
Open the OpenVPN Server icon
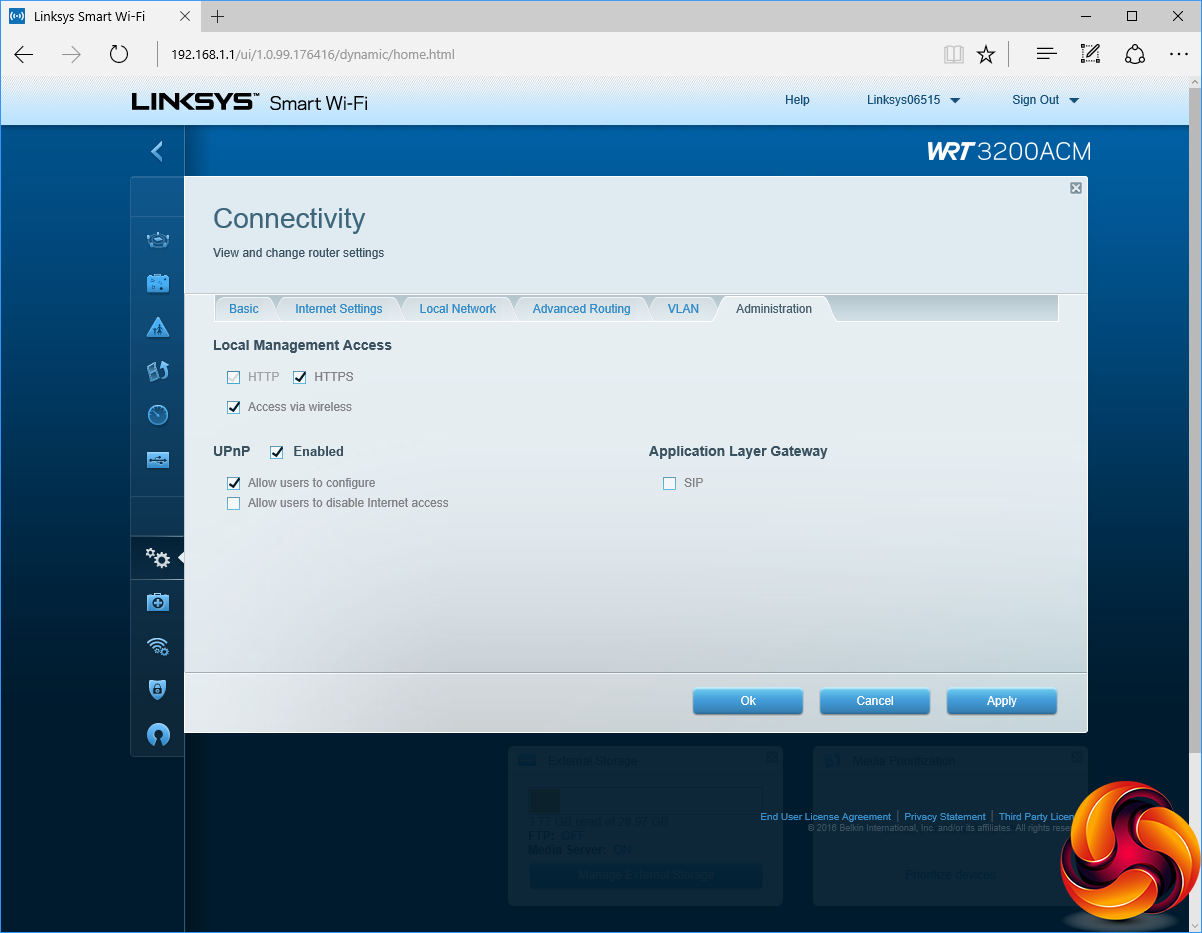click(158, 735)
